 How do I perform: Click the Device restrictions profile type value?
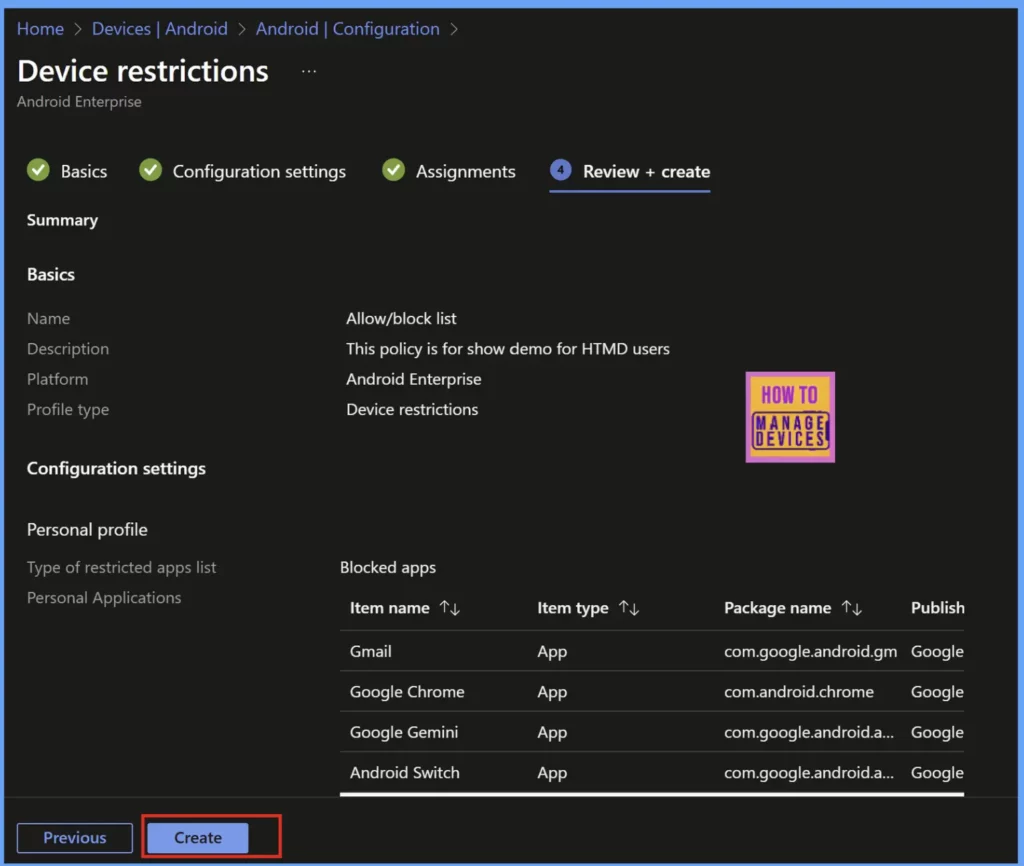click(x=412, y=409)
